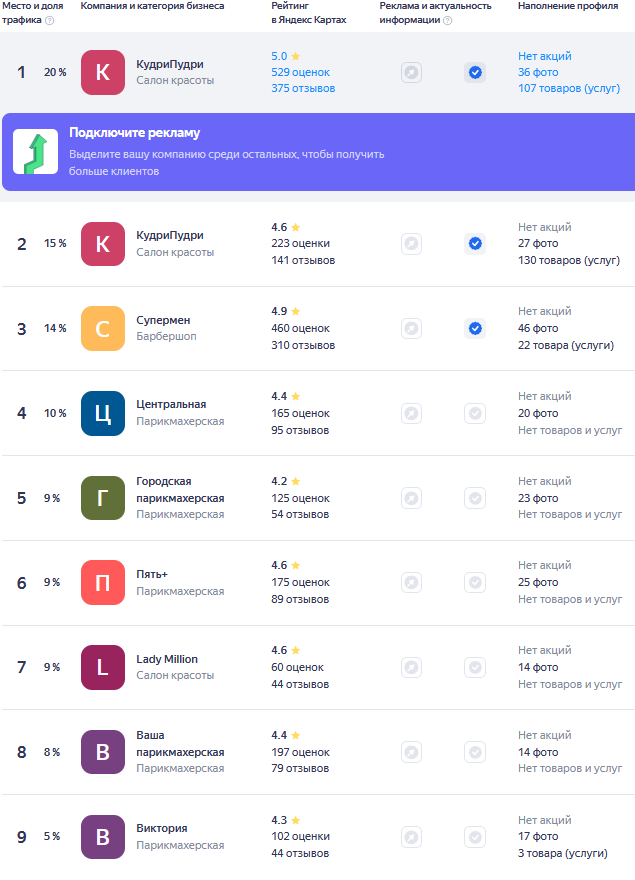
Task: Click the advertising icon in the Lady Million row
Action: 411,667
